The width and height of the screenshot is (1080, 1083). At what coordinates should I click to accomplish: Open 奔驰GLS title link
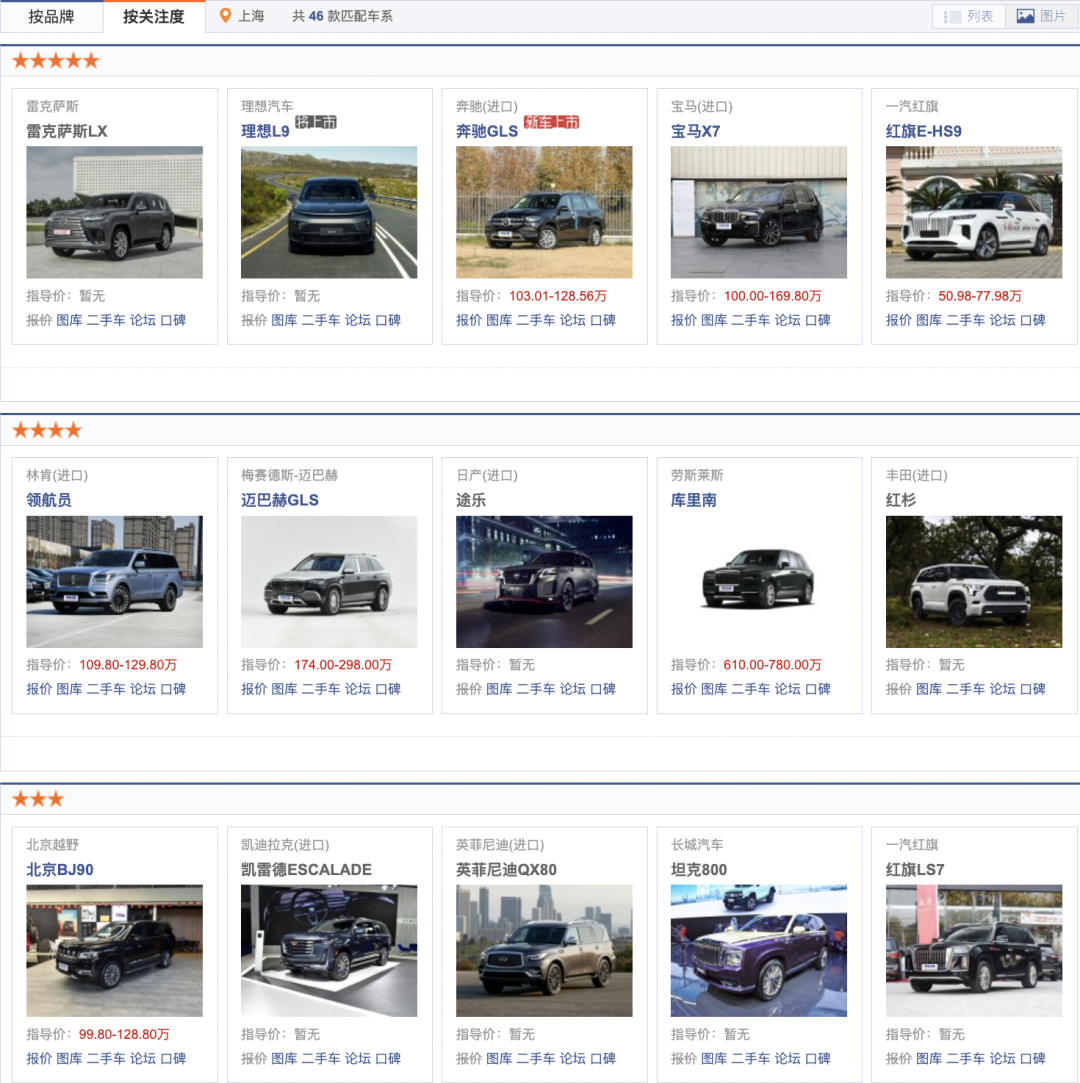[x=487, y=131]
